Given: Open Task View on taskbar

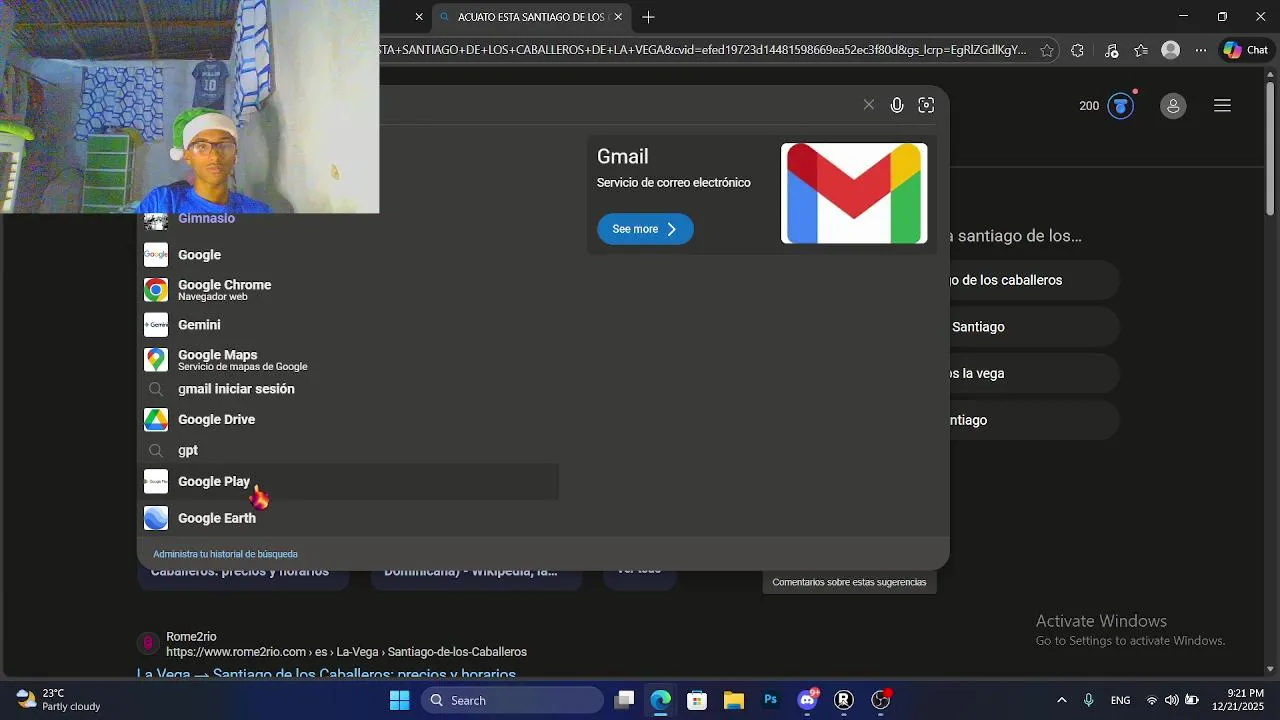Looking at the screenshot, I should (x=624, y=700).
